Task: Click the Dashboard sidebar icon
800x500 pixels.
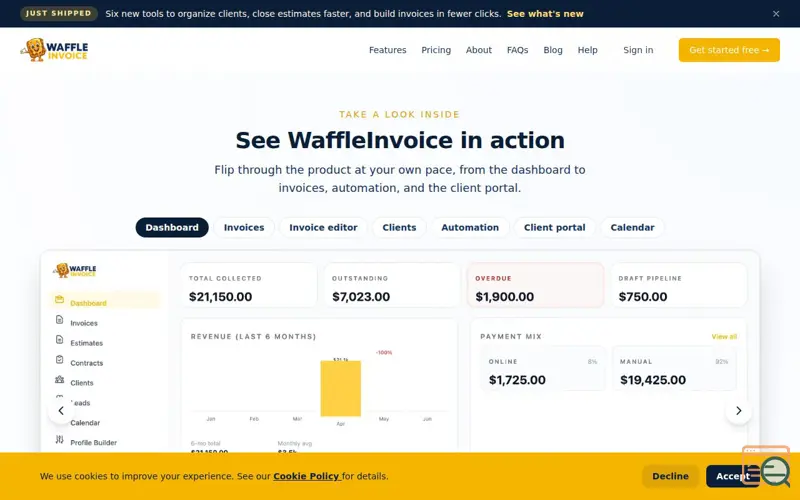Action: pos(59,299)
